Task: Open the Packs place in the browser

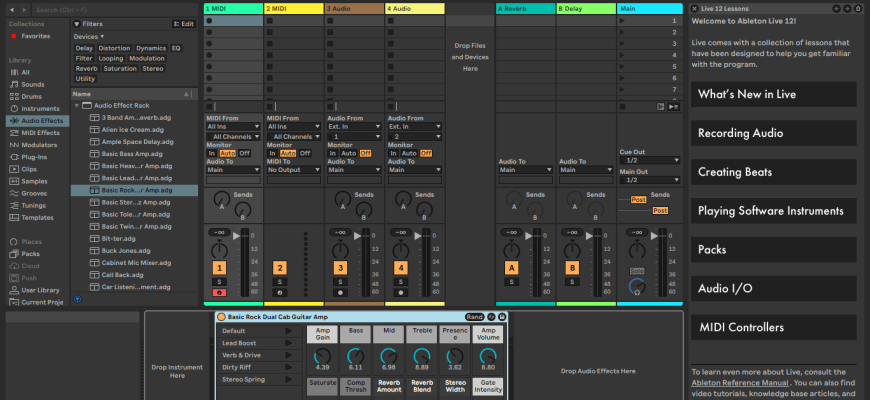Action: [31, 254]
